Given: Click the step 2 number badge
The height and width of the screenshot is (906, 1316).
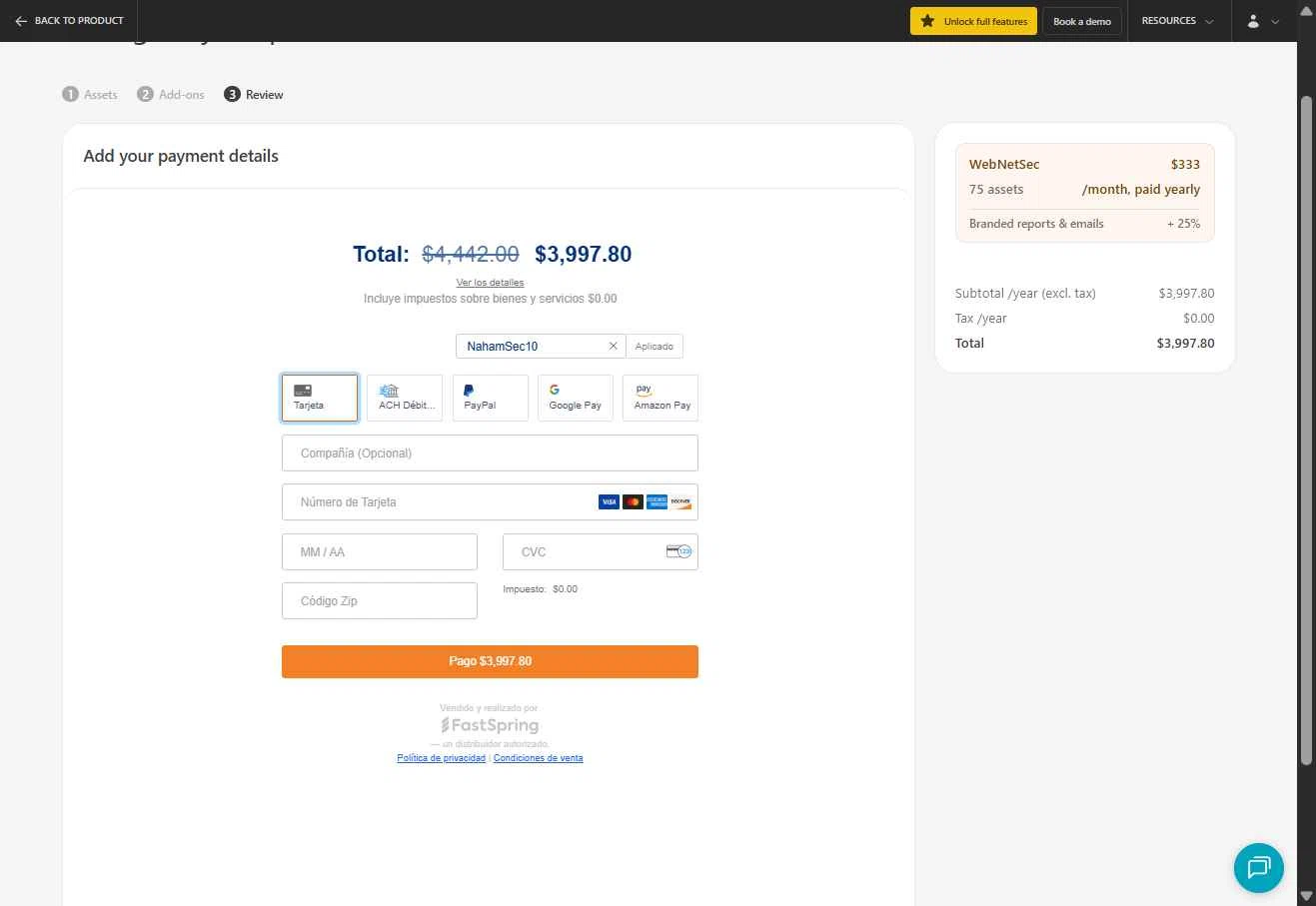Looking at the screenshot, I should pyautogui.click(x=145, y=95).
